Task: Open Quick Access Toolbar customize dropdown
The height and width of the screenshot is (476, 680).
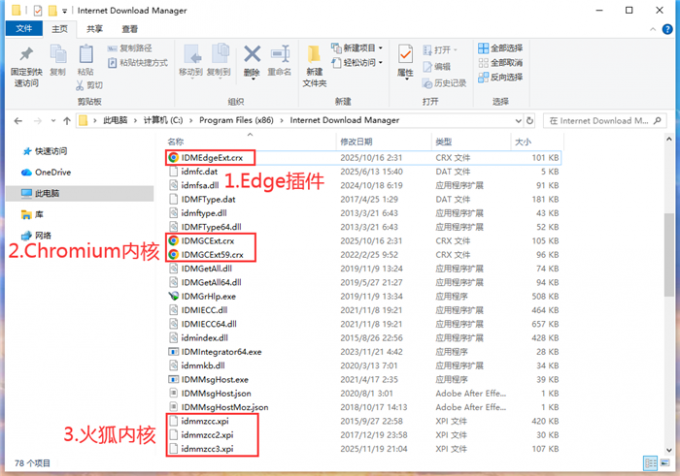Action: pos(65,11)
